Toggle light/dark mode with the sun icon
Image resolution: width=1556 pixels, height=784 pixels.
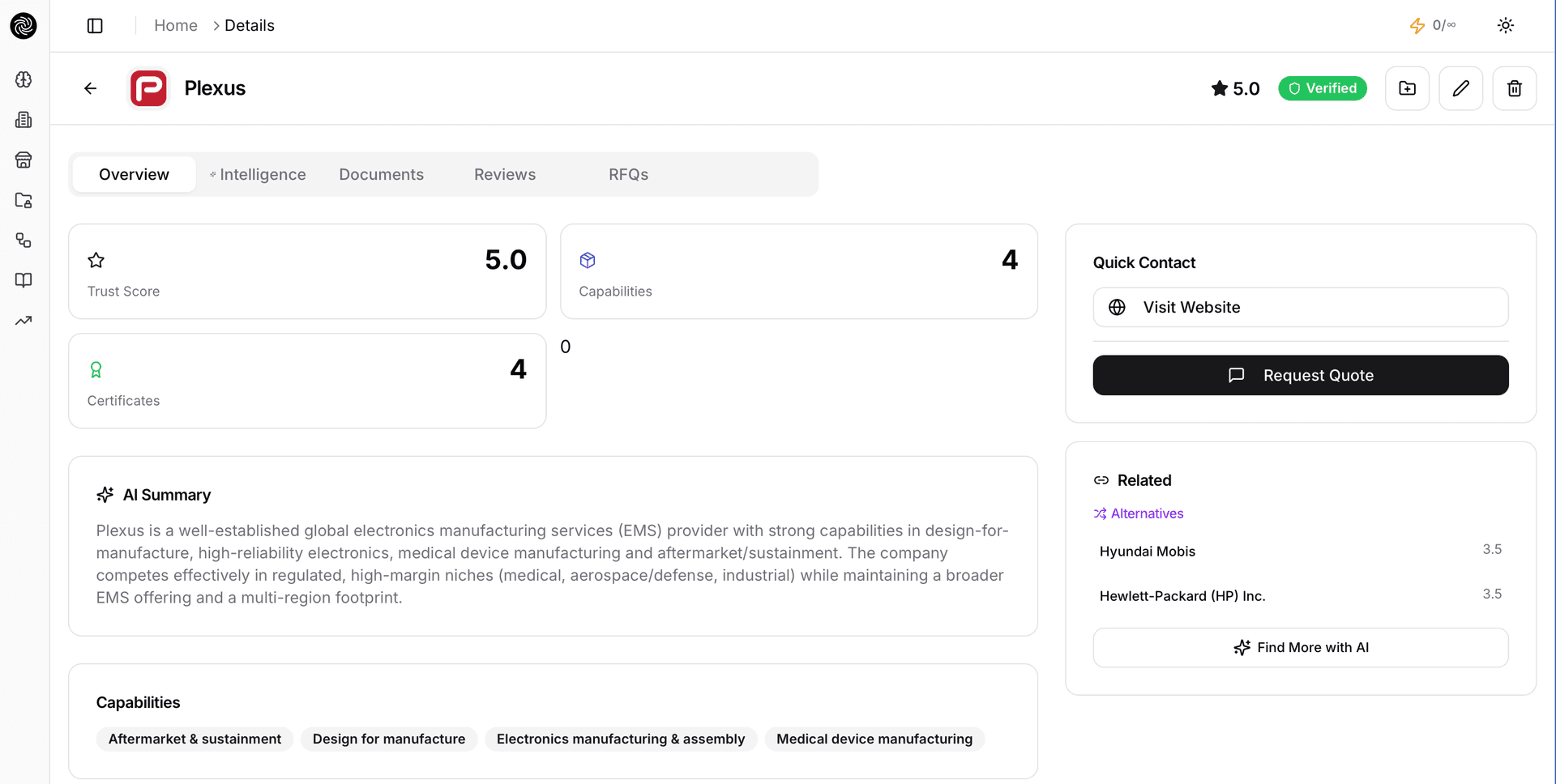[x=1505, y=25]
